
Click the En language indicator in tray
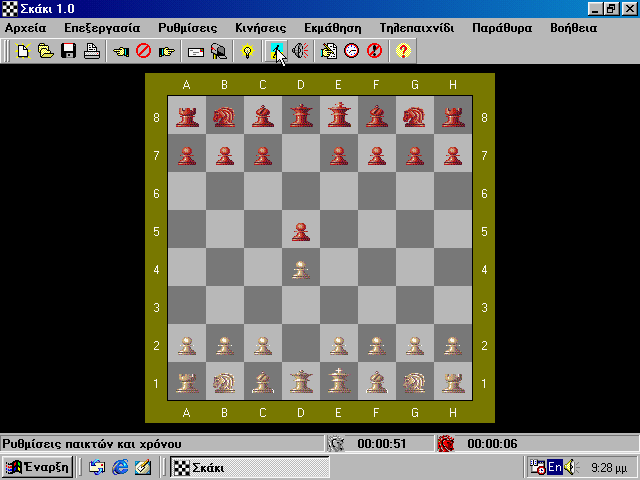[x=555, y=467]
